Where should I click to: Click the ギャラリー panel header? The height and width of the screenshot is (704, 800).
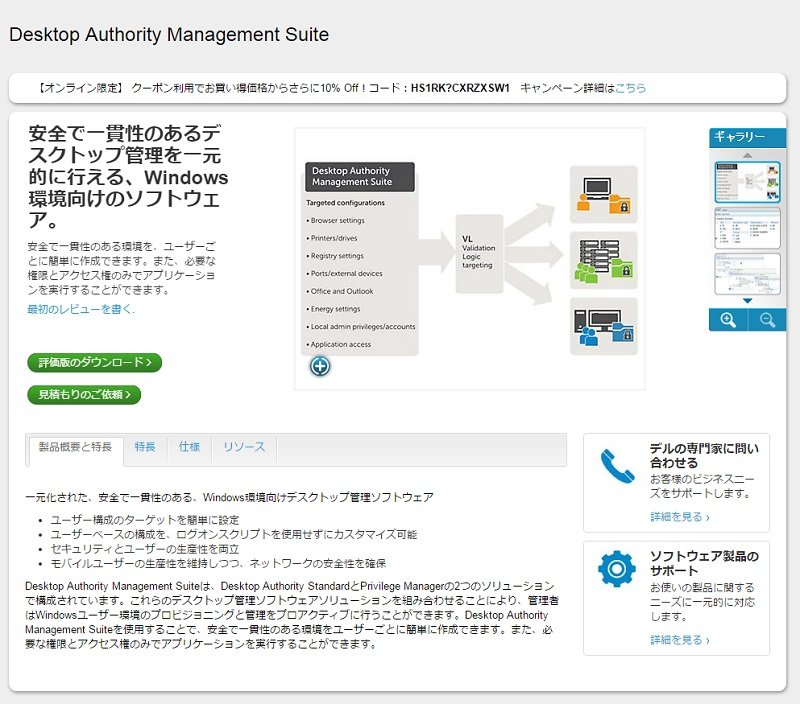747,137
